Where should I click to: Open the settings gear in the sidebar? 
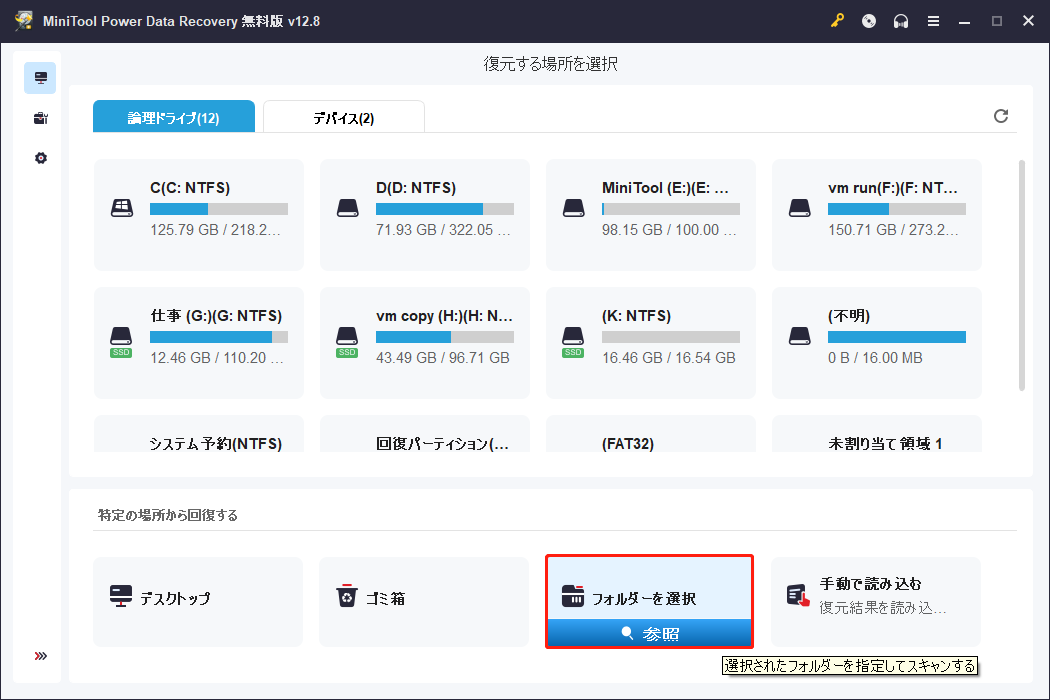(x=39, y=157)
